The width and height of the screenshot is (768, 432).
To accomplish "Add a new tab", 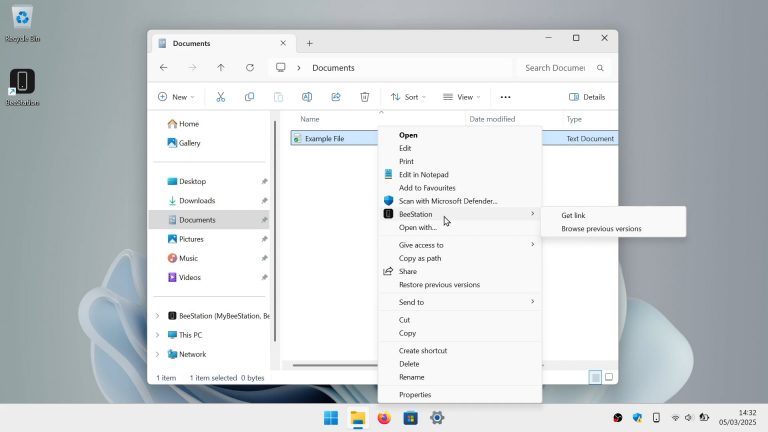I will click(x=310, y=43).
